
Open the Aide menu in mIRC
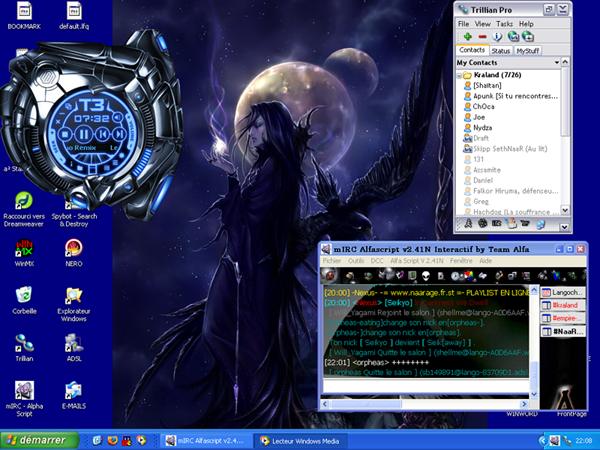pyautogui.click(x=486, y=261)
